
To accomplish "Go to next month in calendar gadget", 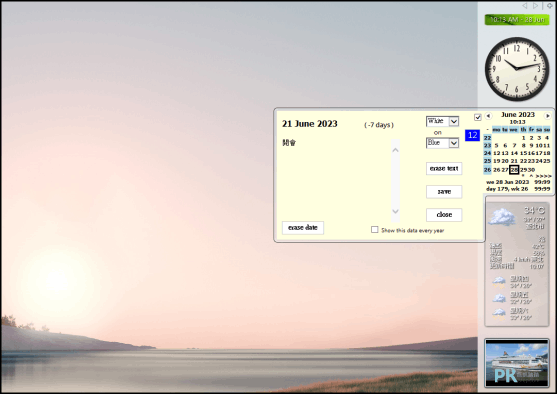I will tap(547, 116).
